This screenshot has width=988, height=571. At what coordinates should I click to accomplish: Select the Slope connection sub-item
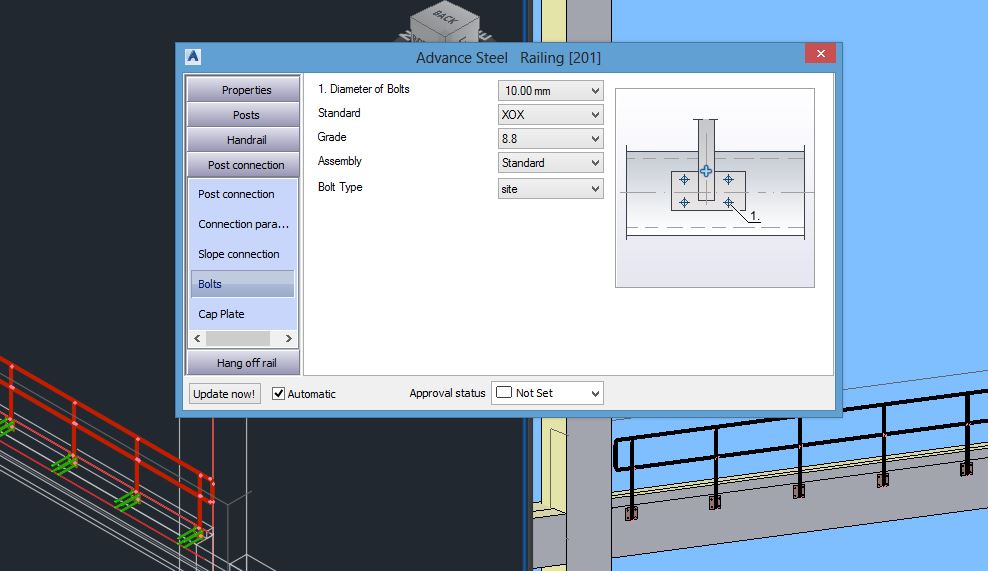point(243,254)
